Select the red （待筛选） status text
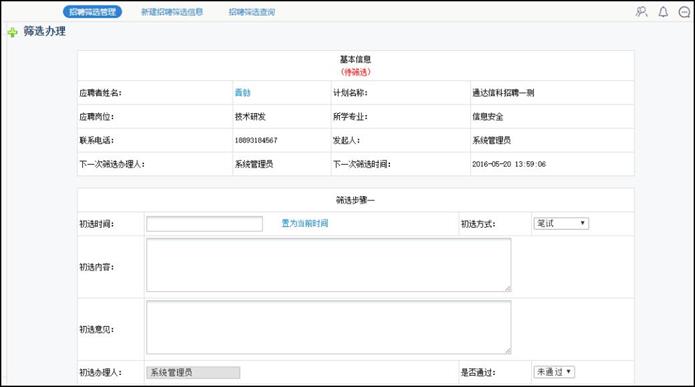The image size is (695, 387). click(x=355, y=72)
